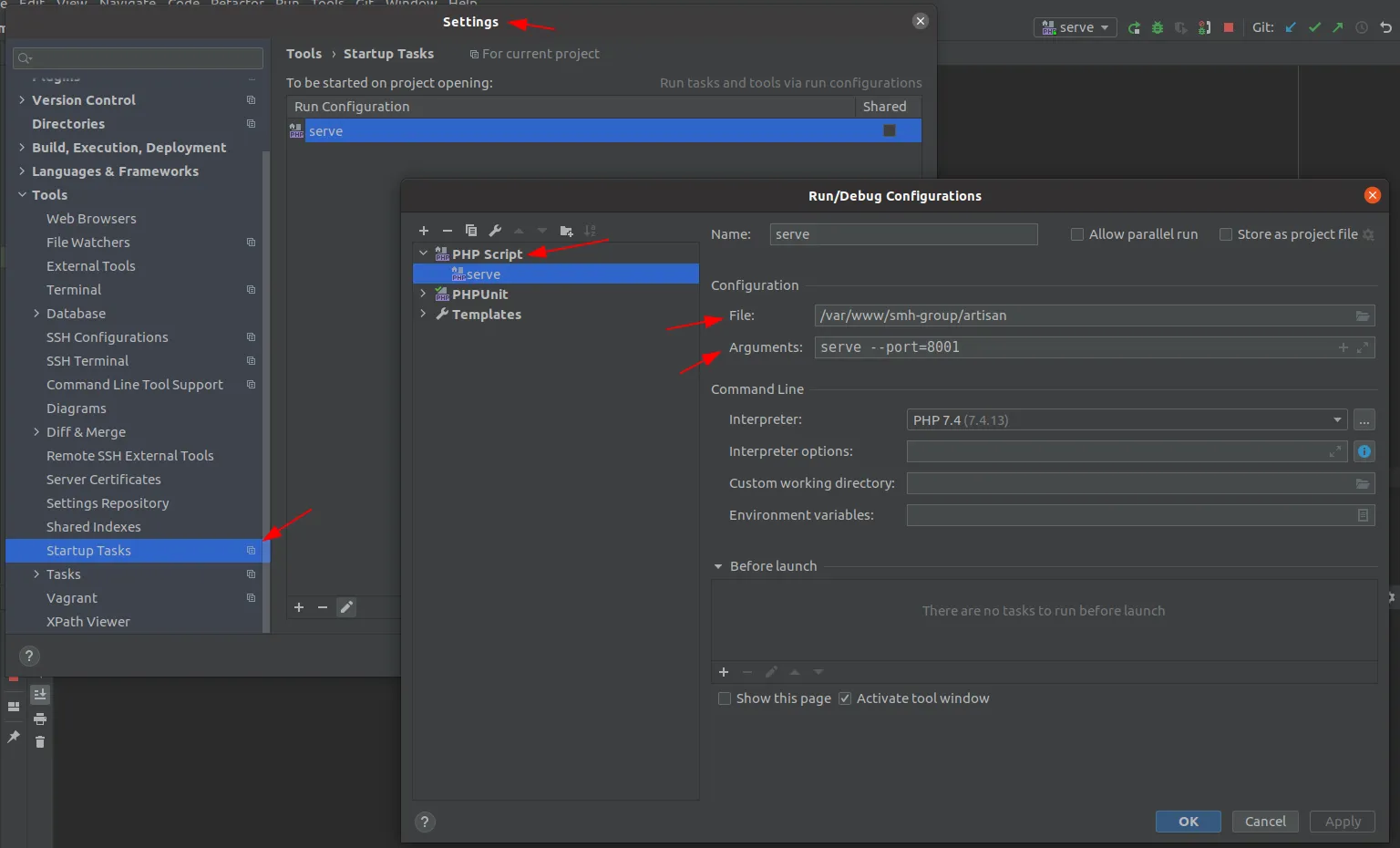
Task: Open Terminal settings in Tools list
Action: 74,290
